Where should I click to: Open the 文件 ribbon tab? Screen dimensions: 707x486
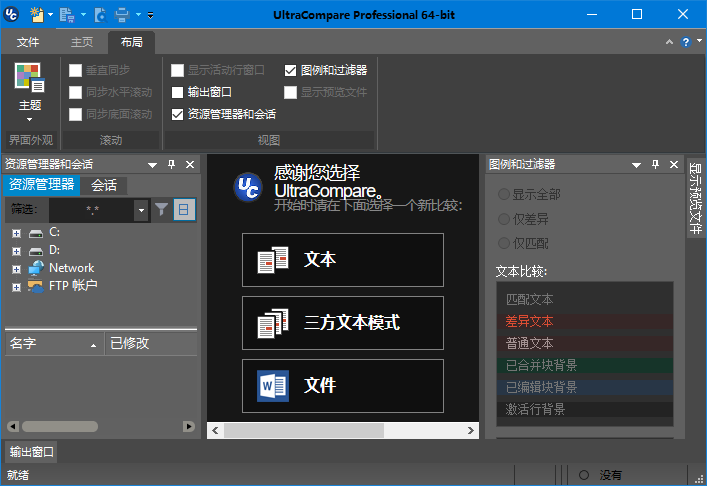coord(28,42)
